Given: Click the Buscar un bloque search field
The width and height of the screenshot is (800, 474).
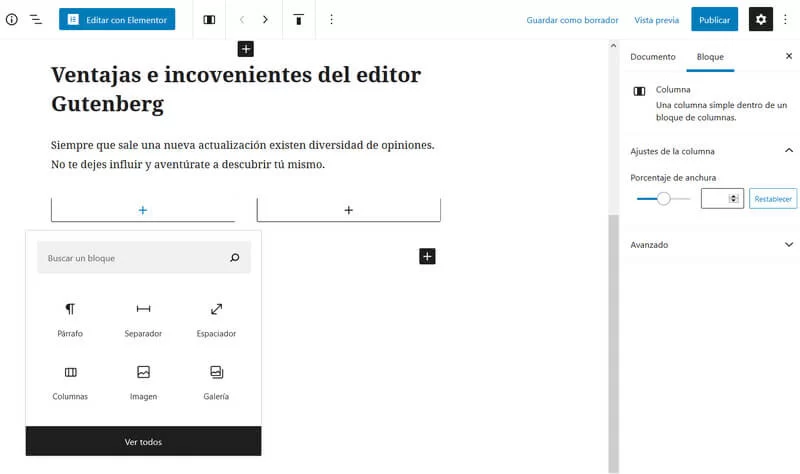Looking at the screenshot, I should pos(144,258).
